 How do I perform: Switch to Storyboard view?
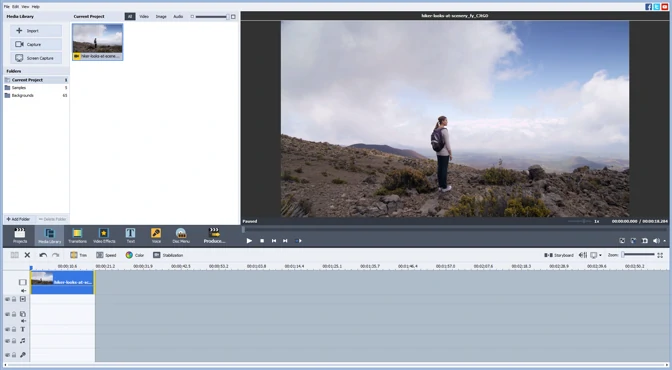pos(559,255)
